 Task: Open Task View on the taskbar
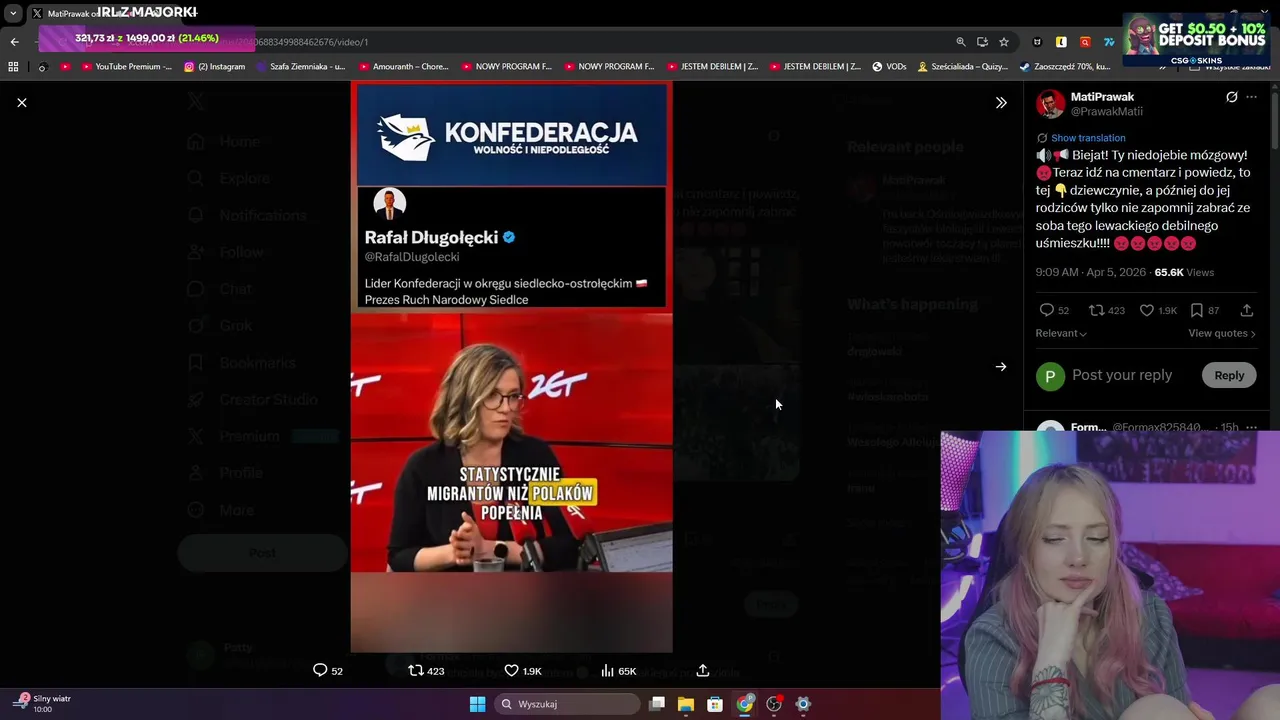coord(657,704)
